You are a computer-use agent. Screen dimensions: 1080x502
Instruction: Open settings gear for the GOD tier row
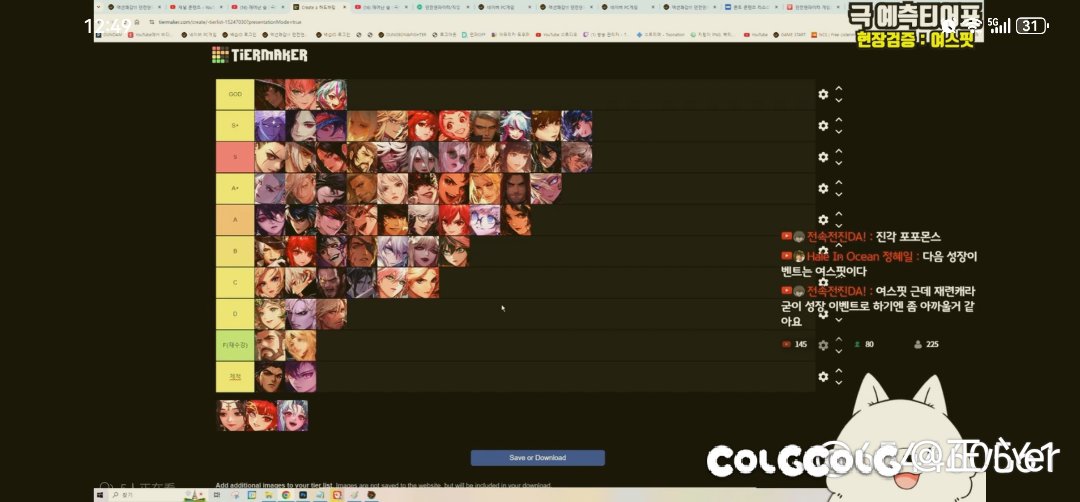click(x=823, y=94)
